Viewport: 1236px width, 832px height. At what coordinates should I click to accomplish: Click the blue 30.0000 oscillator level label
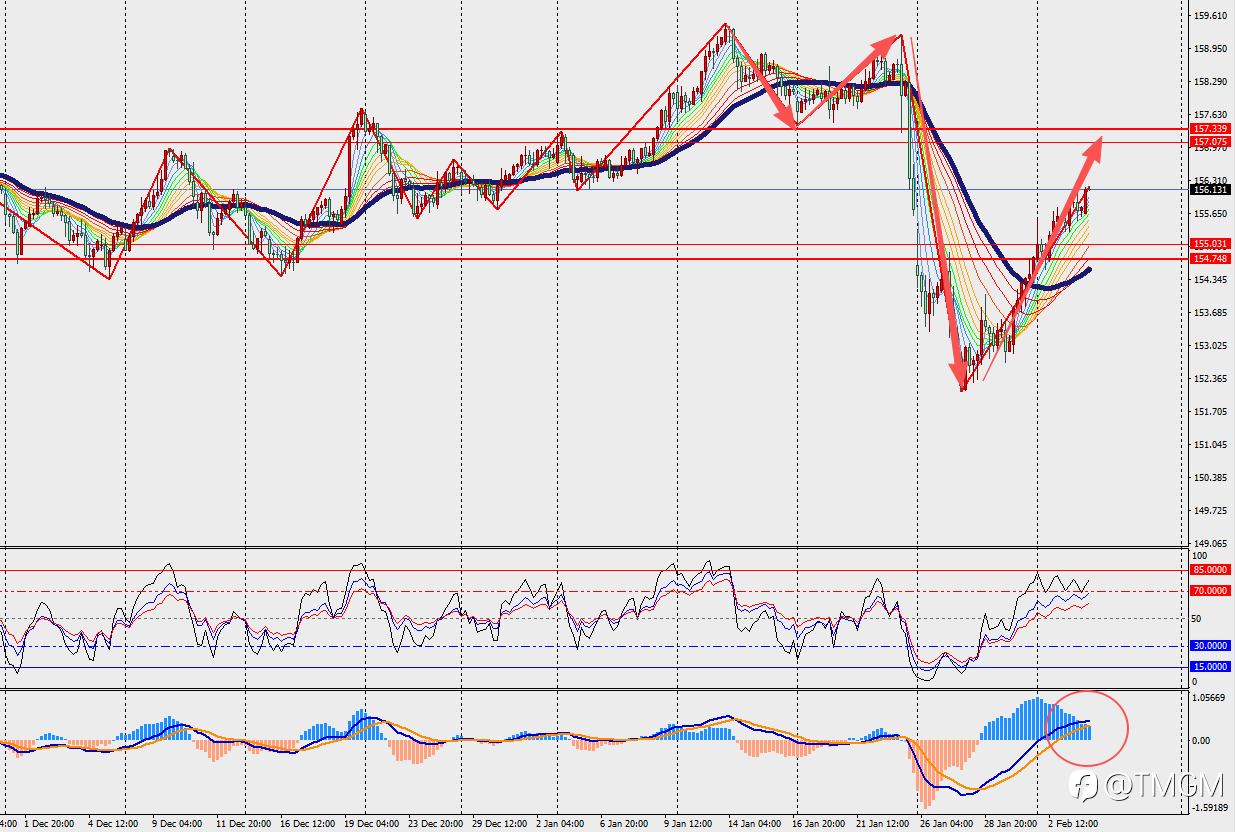1210,646
